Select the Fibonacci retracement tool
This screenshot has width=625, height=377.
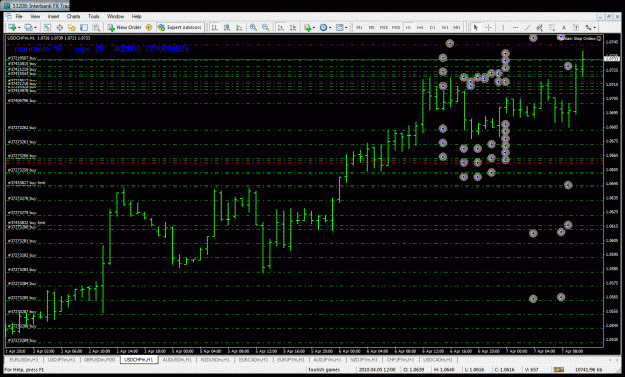pyautogui.click(x=552, y=27)
